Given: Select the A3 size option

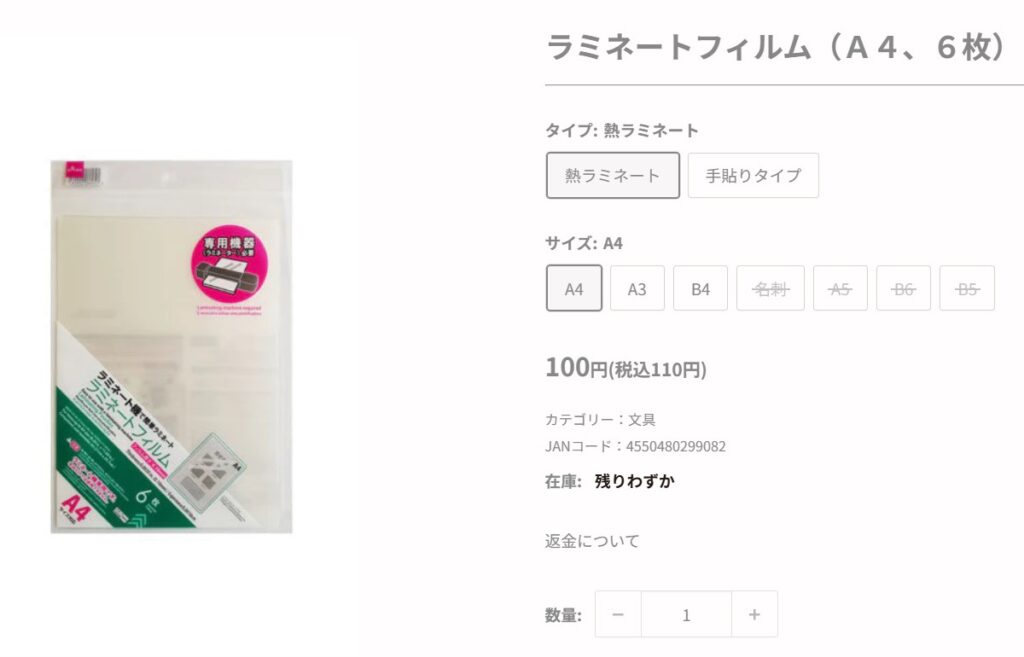Looking at the screenshot, I should [637, 288].
